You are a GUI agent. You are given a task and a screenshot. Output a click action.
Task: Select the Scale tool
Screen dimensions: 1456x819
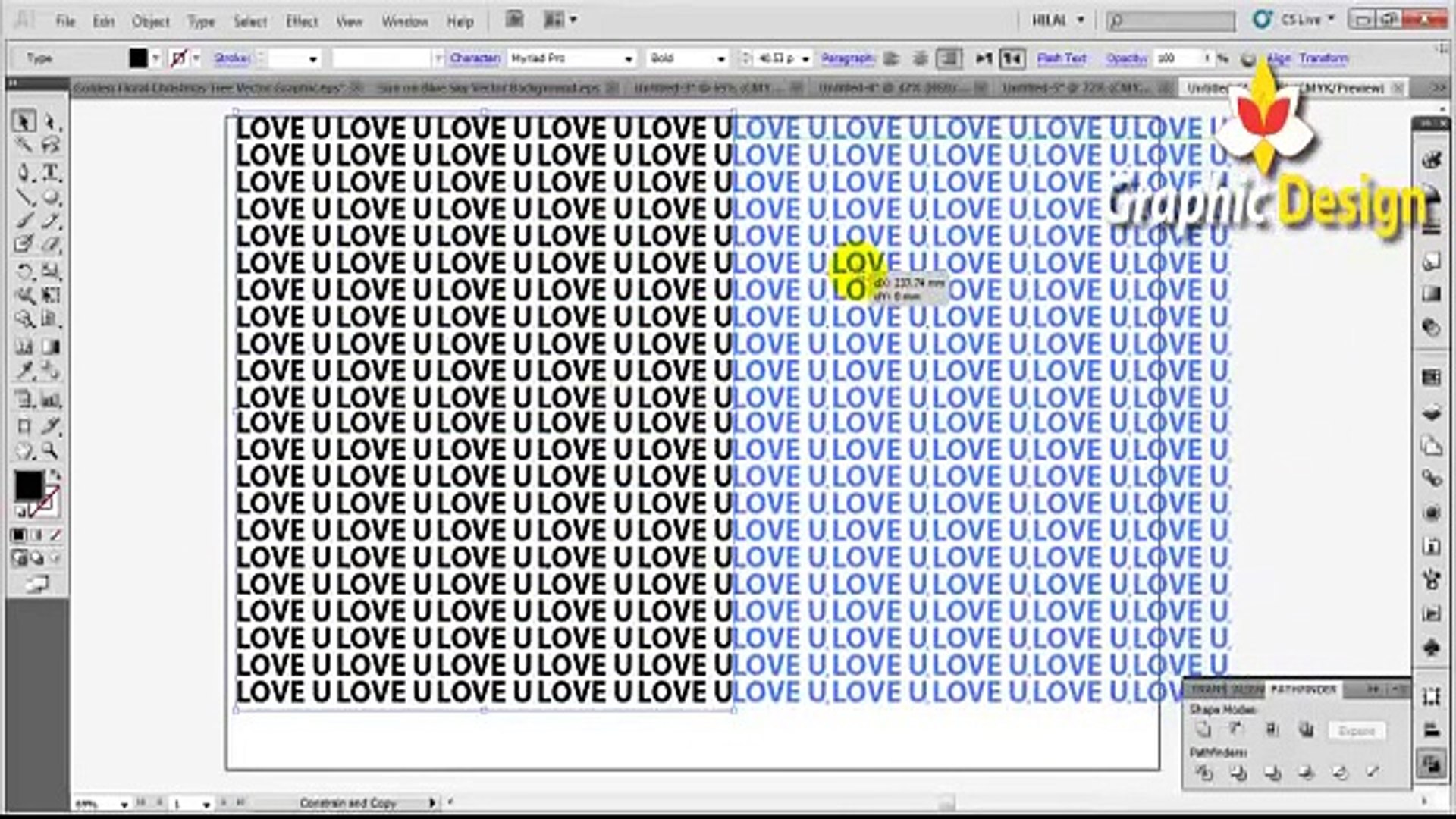point(50,271)
